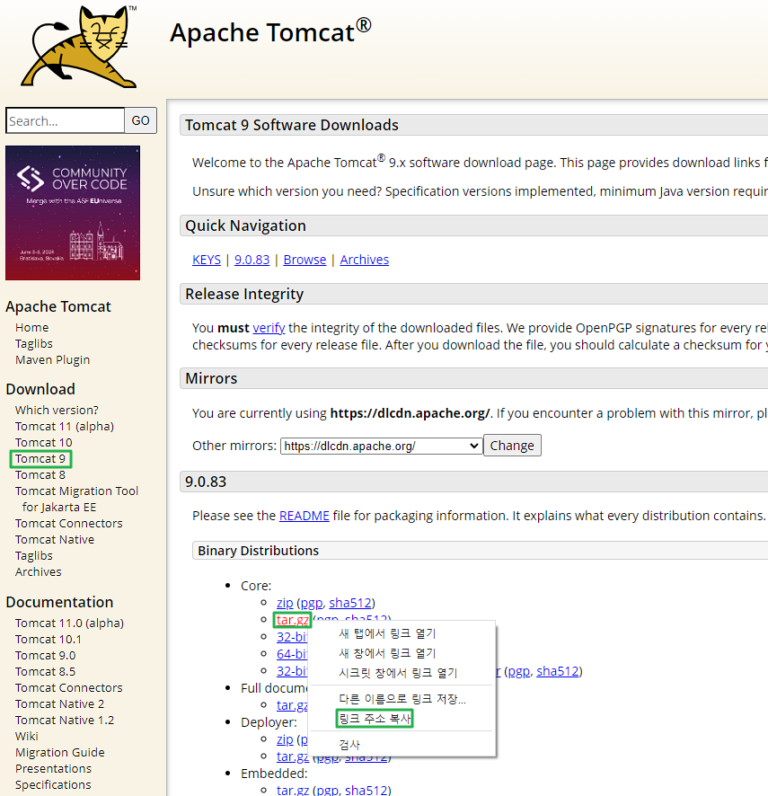Click the Apache Tomcat cat logo
The height and width of the screenshot is (796, 768).
[x=79, y=47]
